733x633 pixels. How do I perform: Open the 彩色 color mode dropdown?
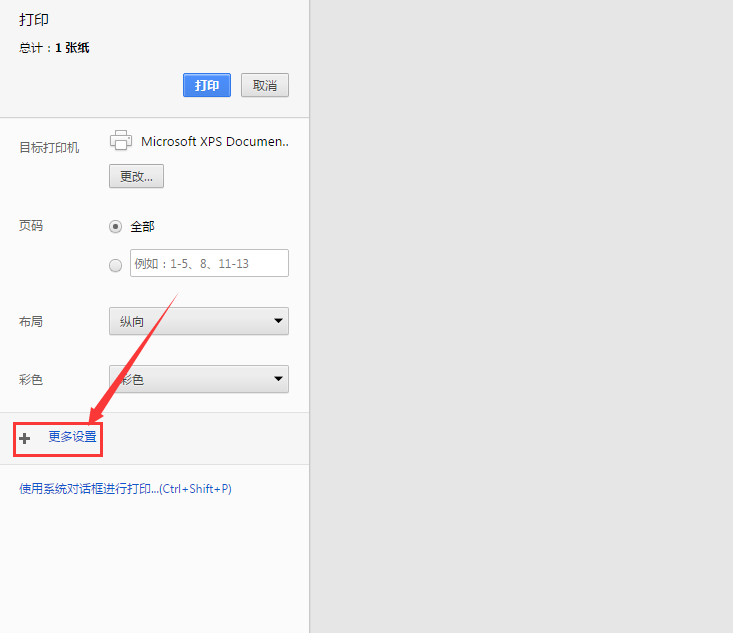(x=198, y=379)
